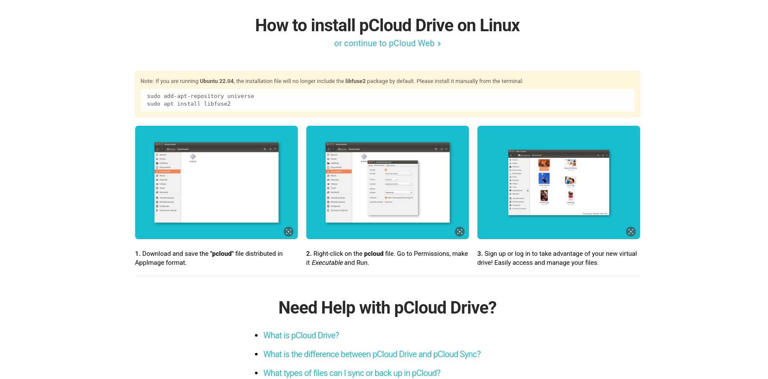
Task: Open the step 3 virtual drive thumbnail
Action: pos(558,182)
